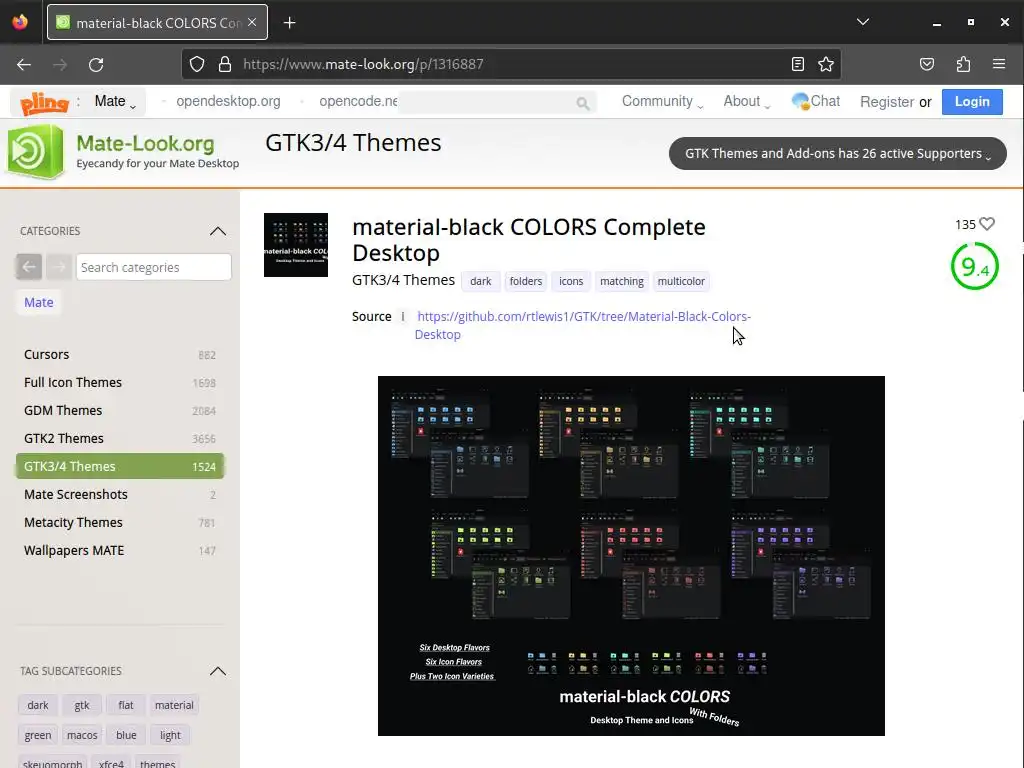Open the Cursors category
Image resolution: width=1024 pixels, height=768 pixels.
pyautogui.click(x=120, y=355)
